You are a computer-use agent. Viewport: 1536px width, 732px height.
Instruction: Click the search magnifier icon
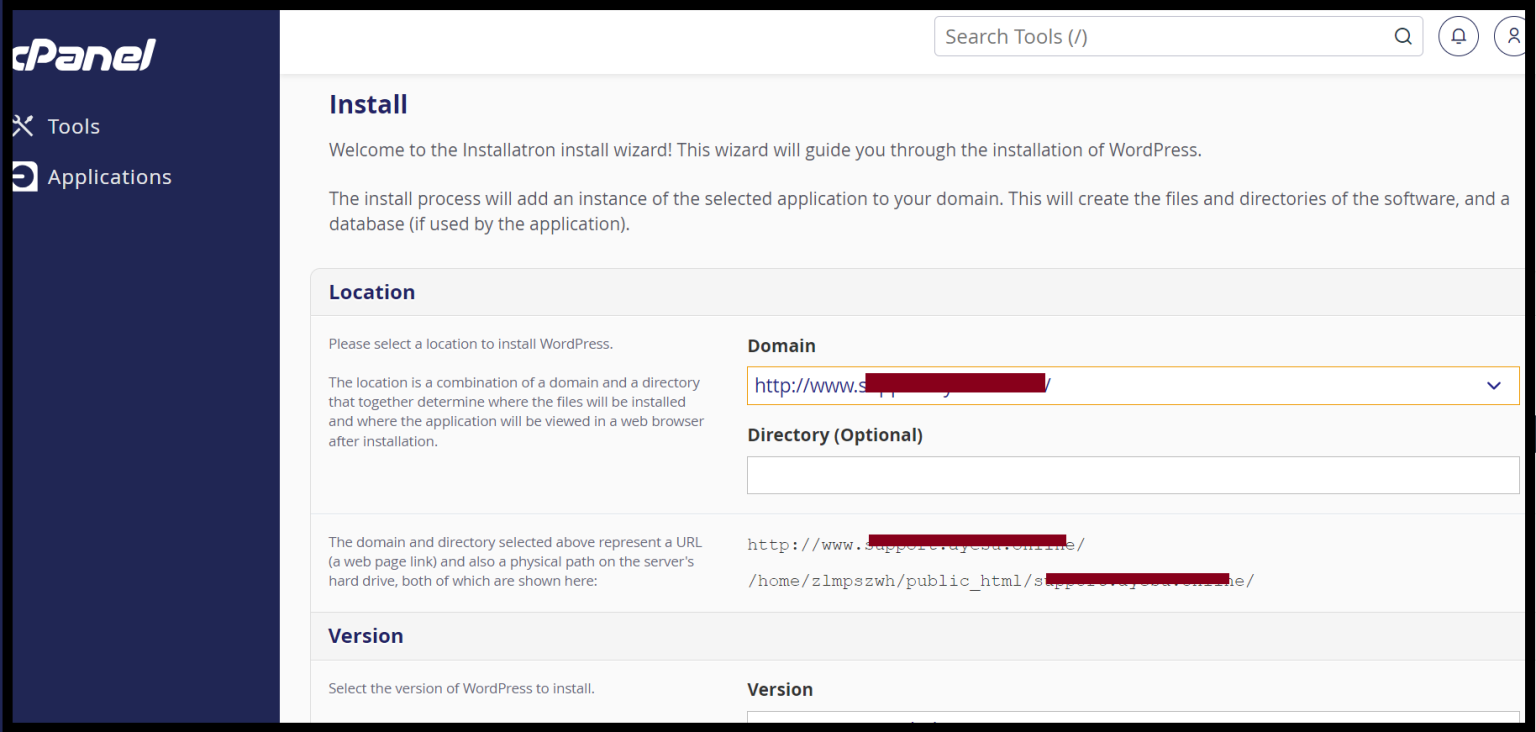pyautogui.click(x=1403, y=37)
